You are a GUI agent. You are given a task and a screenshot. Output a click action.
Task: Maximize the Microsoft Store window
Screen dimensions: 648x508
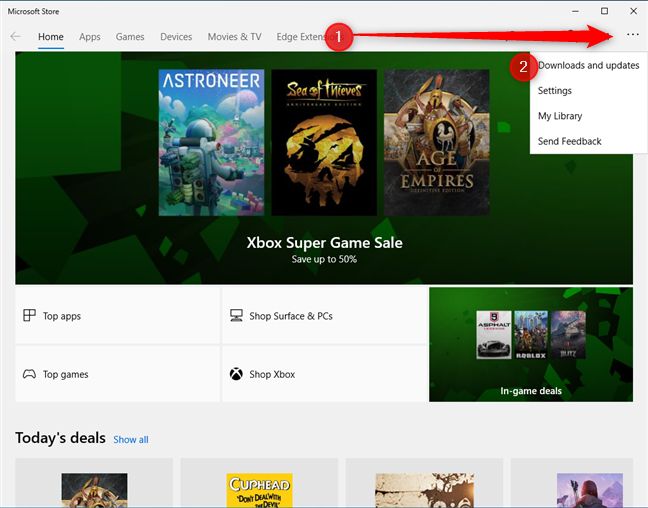point(604,11)
